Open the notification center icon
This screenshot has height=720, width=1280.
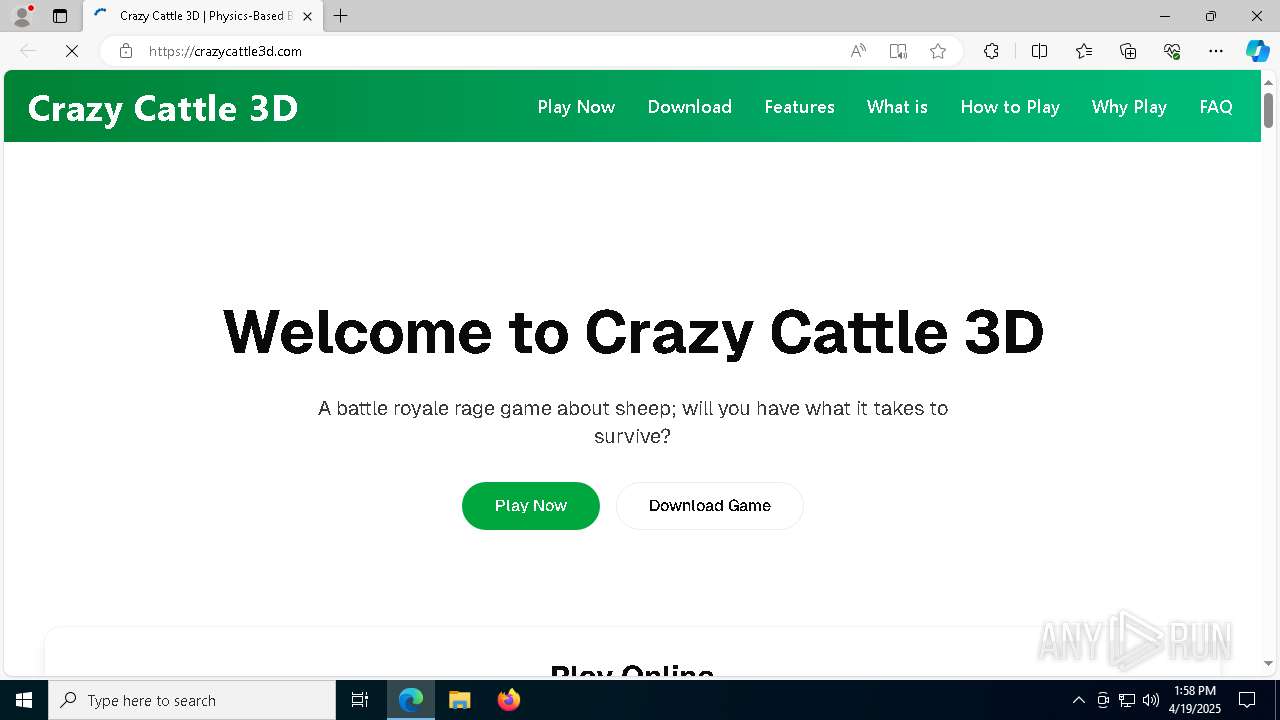point(1247,700)
